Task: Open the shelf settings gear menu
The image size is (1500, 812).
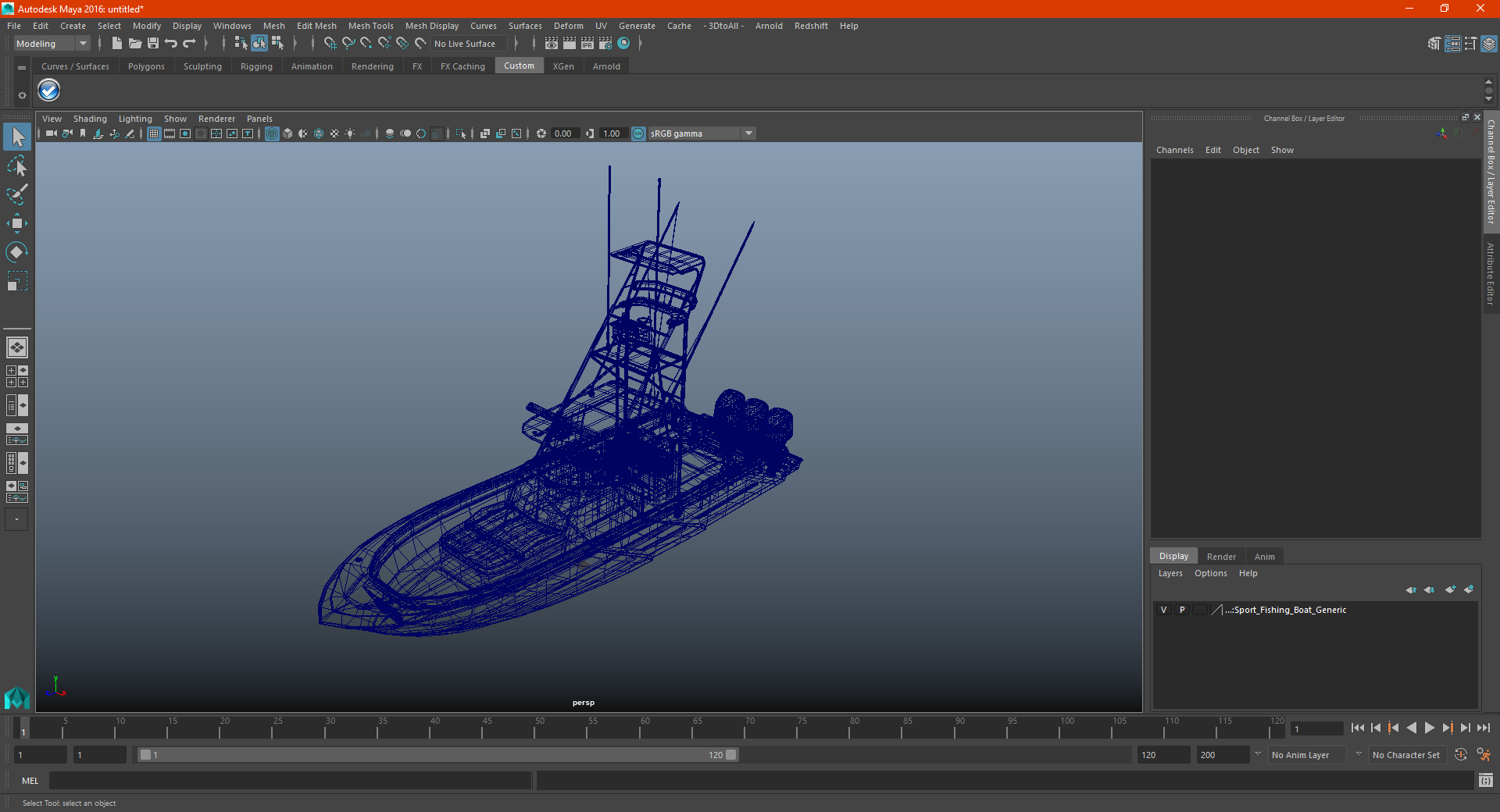Action: click(22, 95)
